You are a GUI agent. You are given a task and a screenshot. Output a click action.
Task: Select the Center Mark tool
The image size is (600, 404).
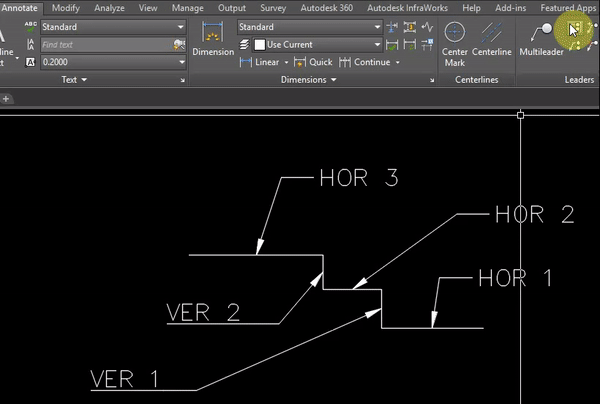[455, 44]
